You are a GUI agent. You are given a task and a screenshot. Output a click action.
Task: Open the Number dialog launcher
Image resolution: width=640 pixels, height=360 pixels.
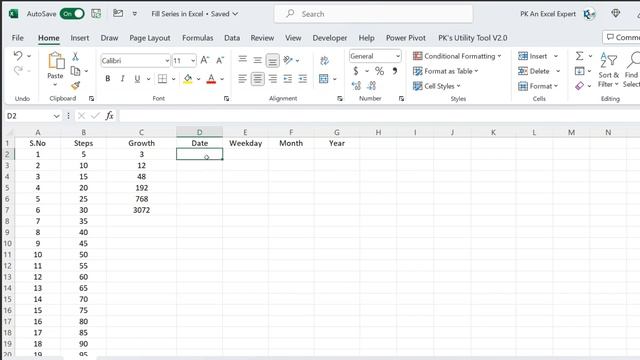tap(401, 98)
